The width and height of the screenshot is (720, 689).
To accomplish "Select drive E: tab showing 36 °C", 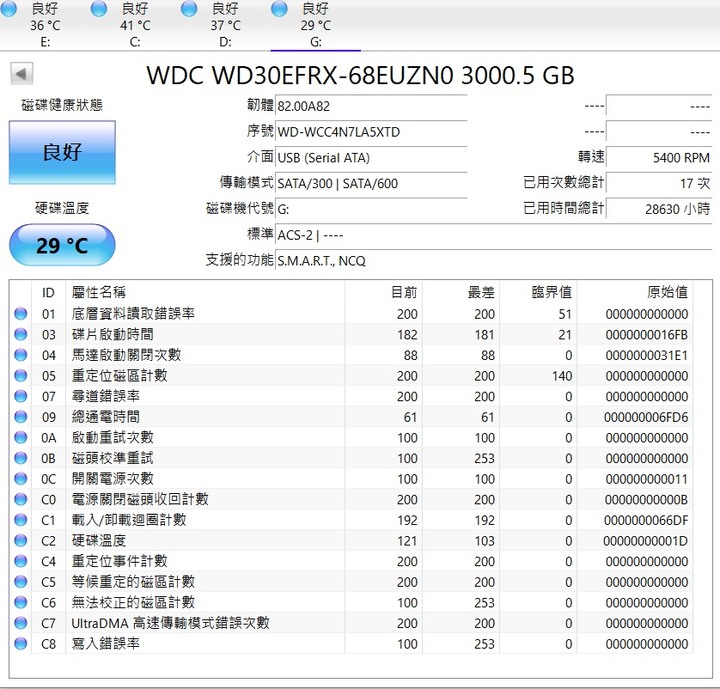I will click(45, 25).
